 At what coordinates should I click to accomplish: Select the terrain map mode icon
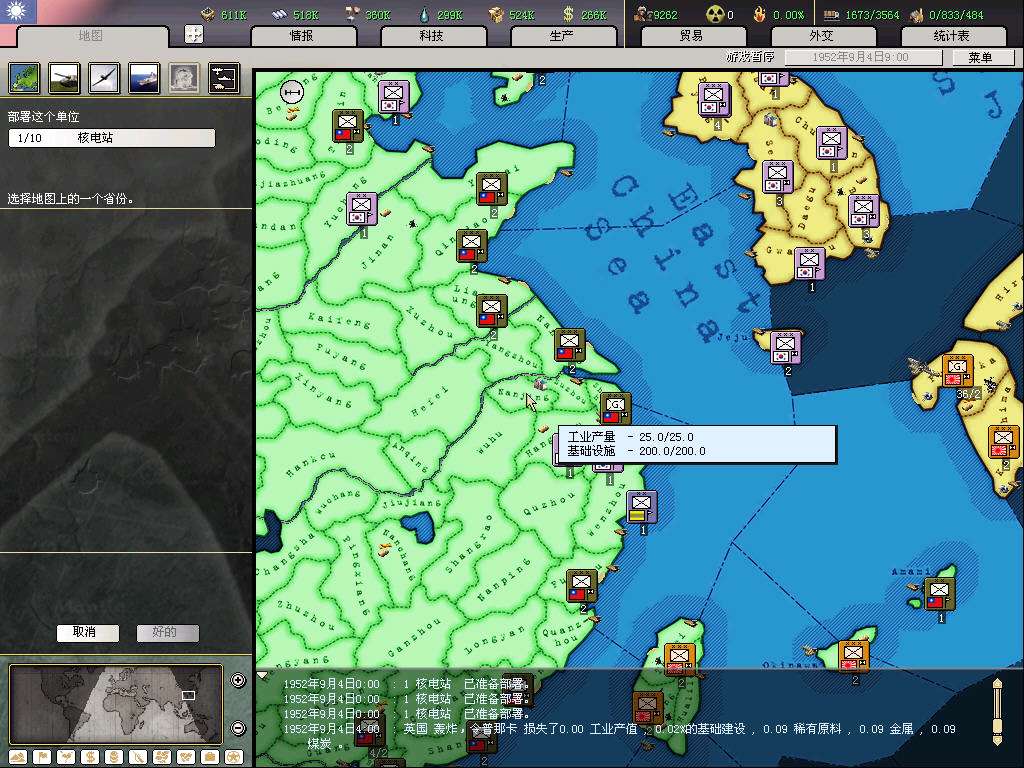[x=18, y=757]
